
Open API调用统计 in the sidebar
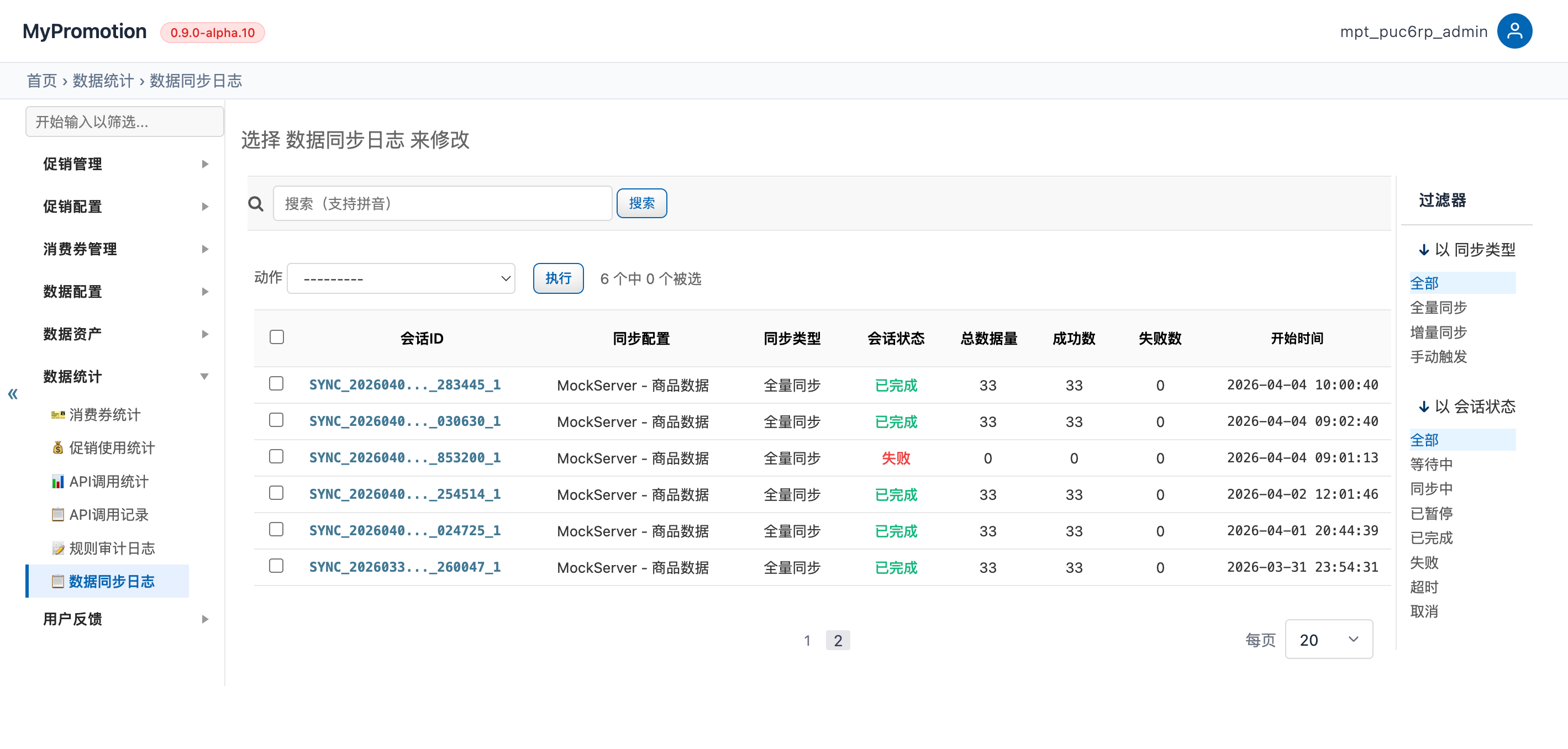pos(109,482)
